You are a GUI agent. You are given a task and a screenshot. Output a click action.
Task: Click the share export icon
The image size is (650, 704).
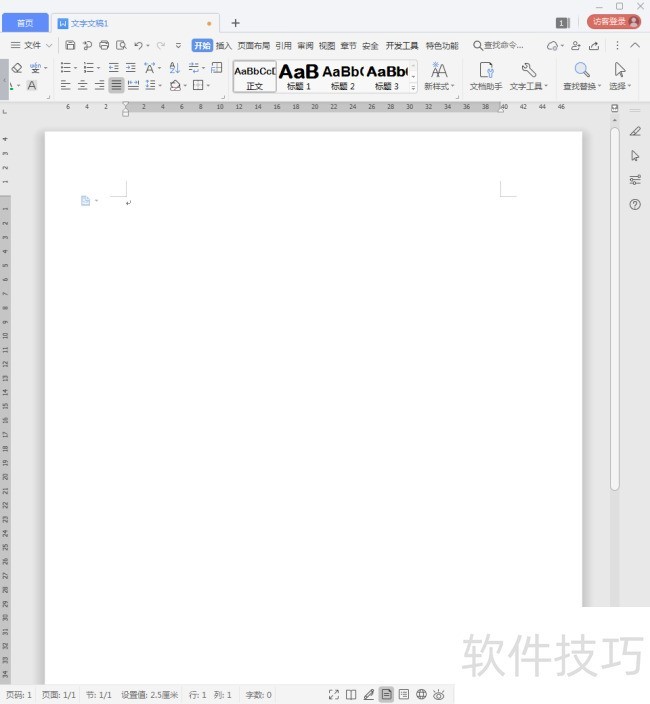[x=594, y=45]
